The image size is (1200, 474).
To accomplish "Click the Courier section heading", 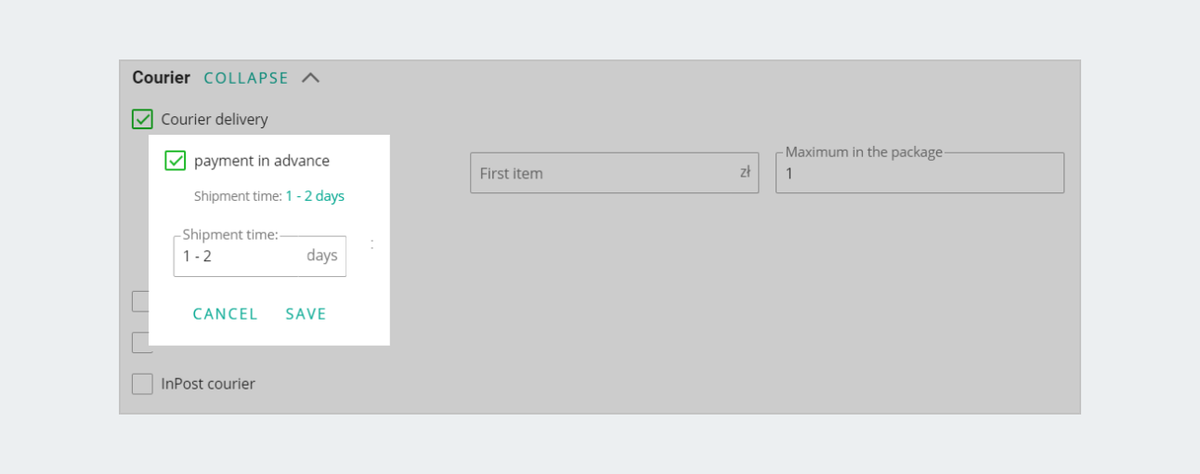I will click(161, 77).
